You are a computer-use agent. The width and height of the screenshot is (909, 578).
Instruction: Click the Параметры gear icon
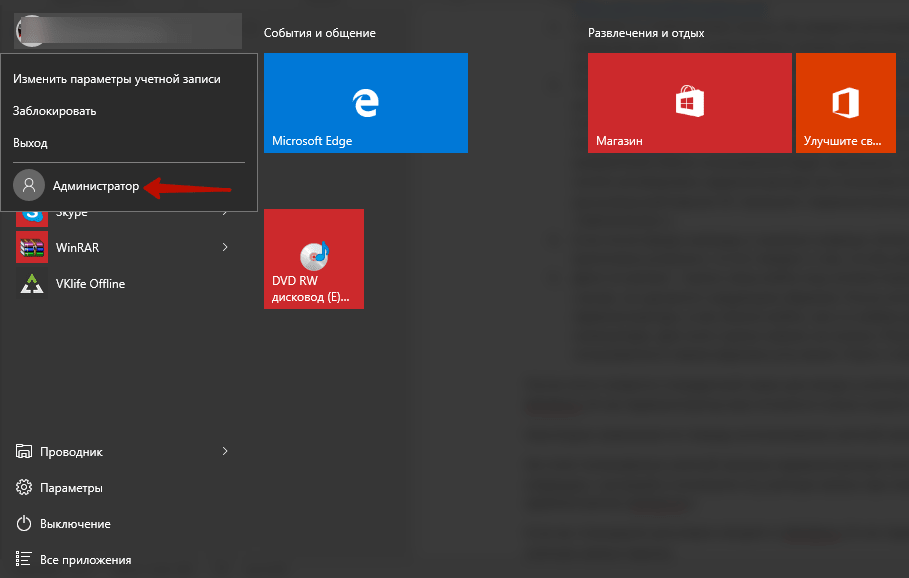24,487
